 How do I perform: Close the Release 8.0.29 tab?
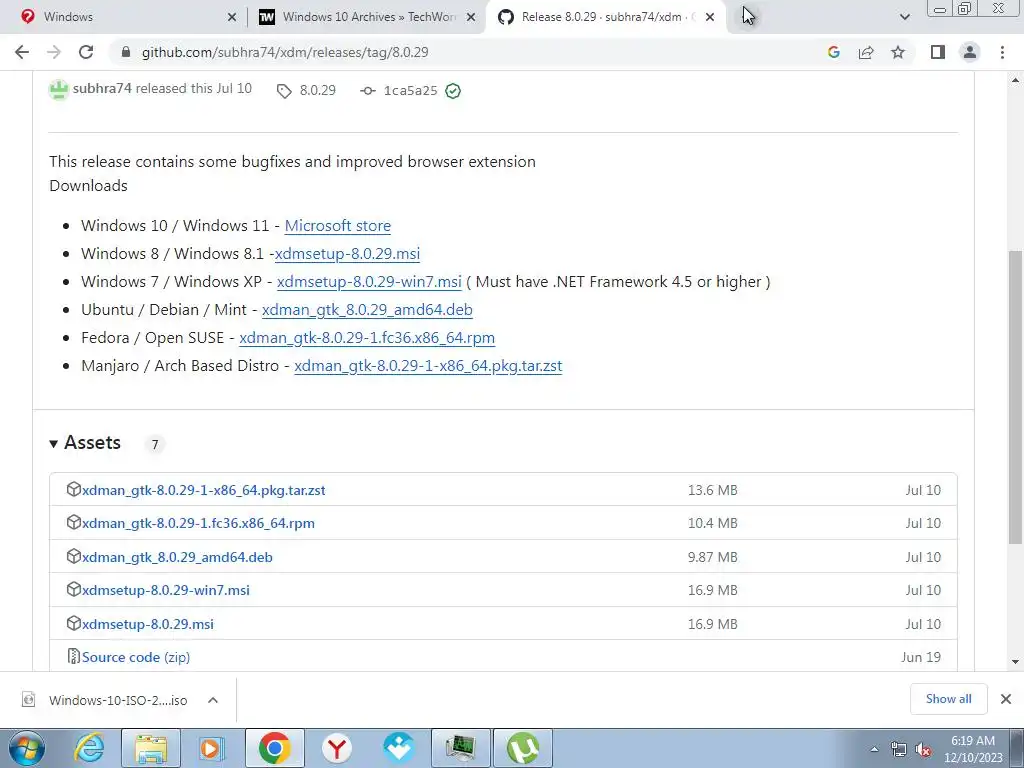[x=710, y=17]
